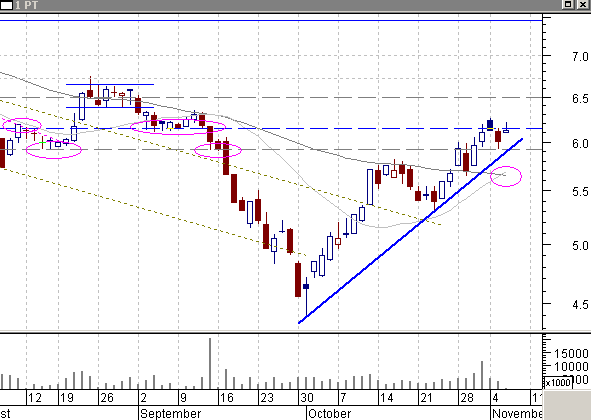Click date label '26' on time axis
Image resolution: width=591 pixels, height=420 pixels.
107,398
